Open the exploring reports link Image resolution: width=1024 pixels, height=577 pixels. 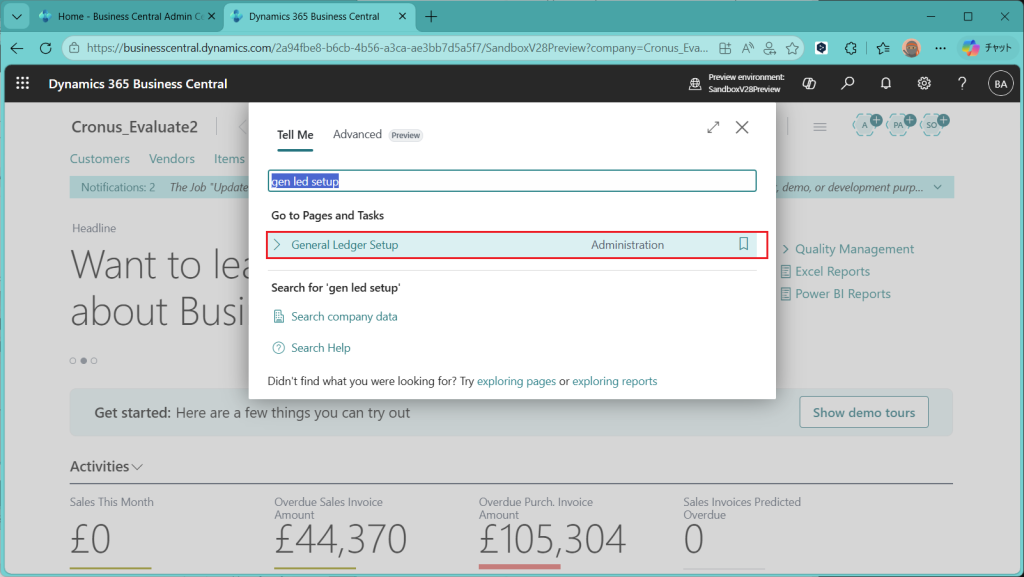(614, 381)
